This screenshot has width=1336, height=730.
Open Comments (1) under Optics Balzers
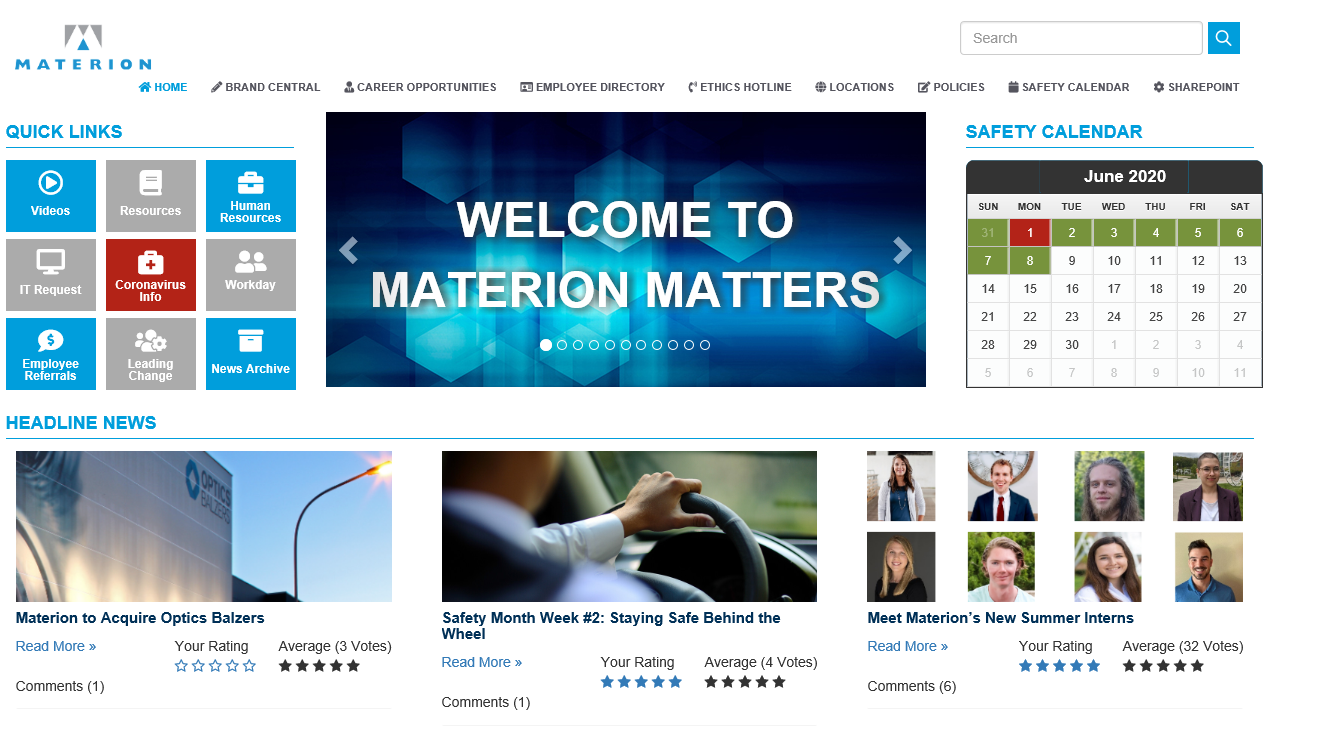click(60, 686)
